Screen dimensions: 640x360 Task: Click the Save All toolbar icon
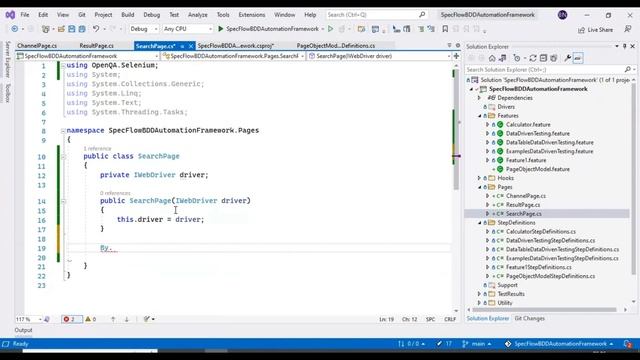pyautogui.click(x=82, y=29)
